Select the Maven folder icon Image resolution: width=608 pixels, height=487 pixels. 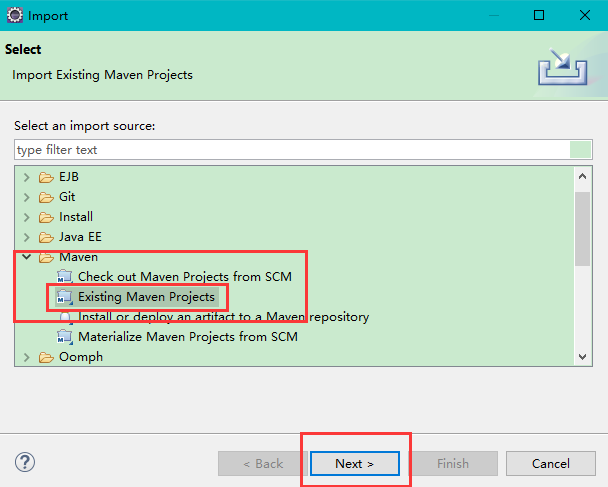(x=46, y=257)
